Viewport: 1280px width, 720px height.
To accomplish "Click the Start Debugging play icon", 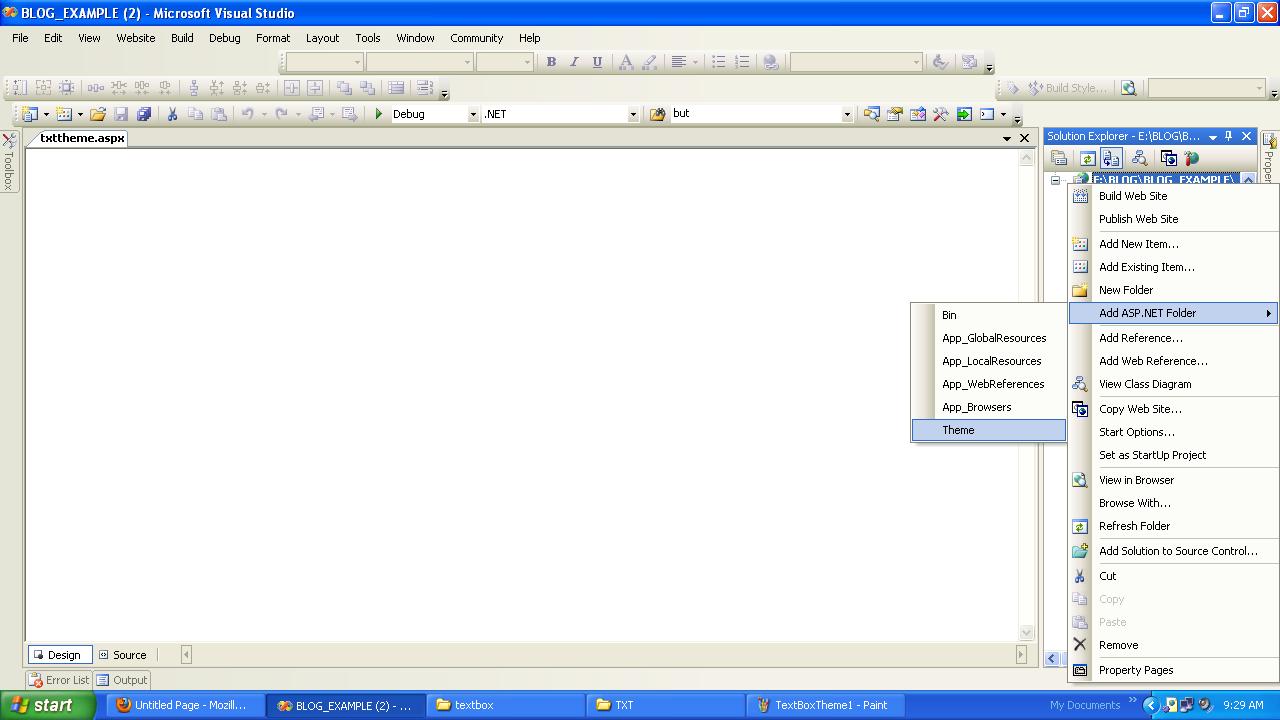I will click(379, 114).
